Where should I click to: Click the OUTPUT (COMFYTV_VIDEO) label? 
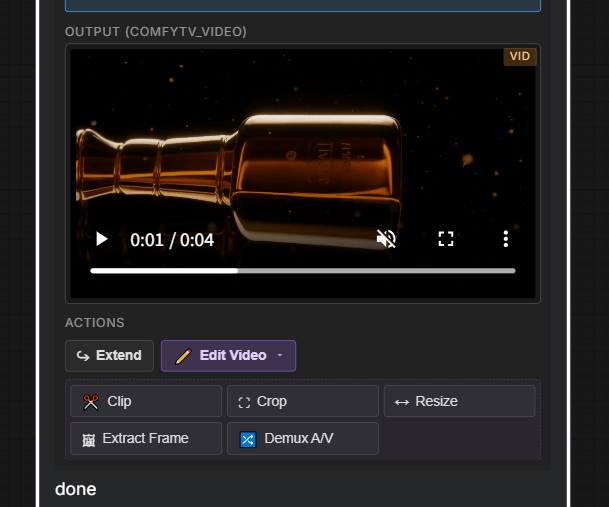point(156,32)
